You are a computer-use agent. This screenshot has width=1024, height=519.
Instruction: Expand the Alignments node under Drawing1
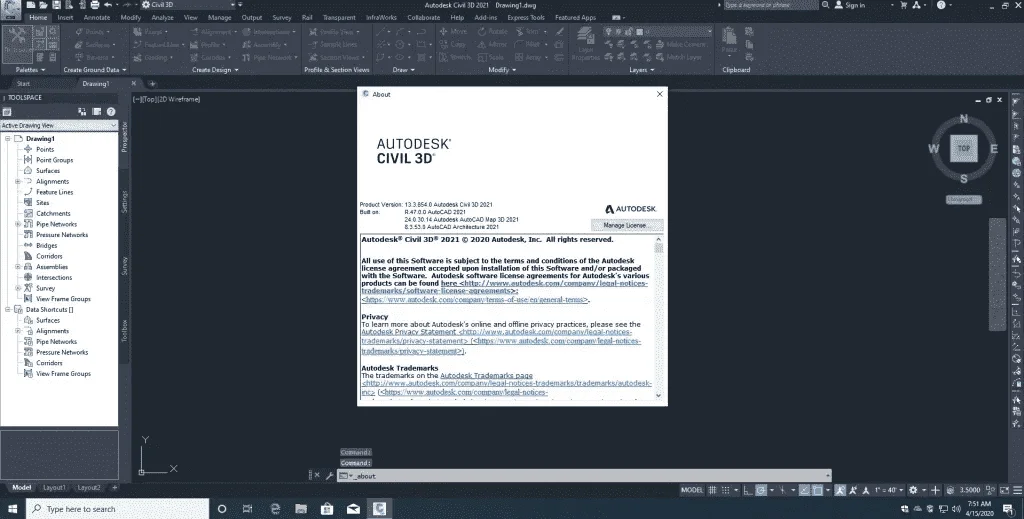[18, 181]
